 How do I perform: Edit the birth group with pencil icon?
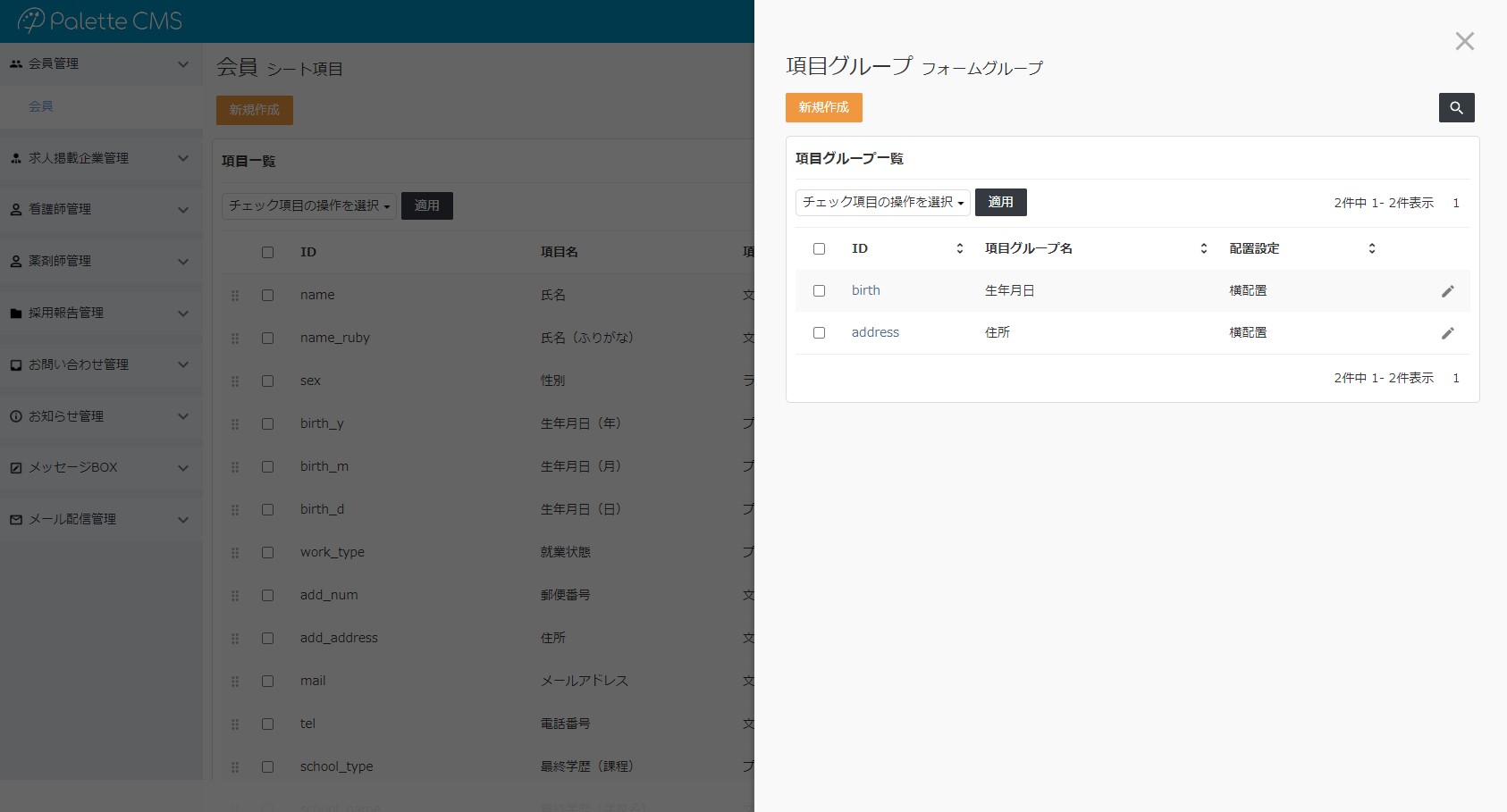[x=1448, y=291]
